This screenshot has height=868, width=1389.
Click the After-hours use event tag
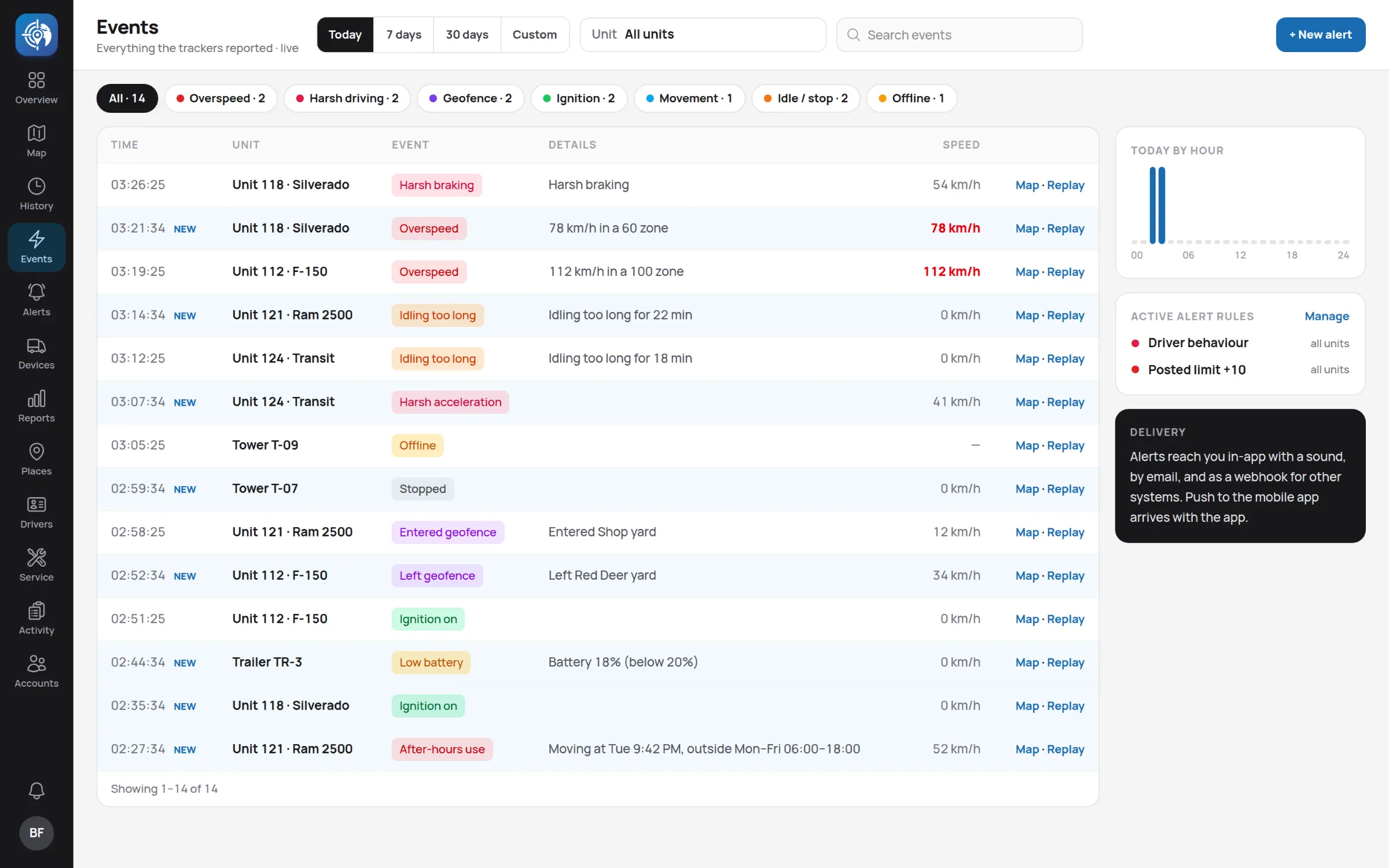coord(442,749)
